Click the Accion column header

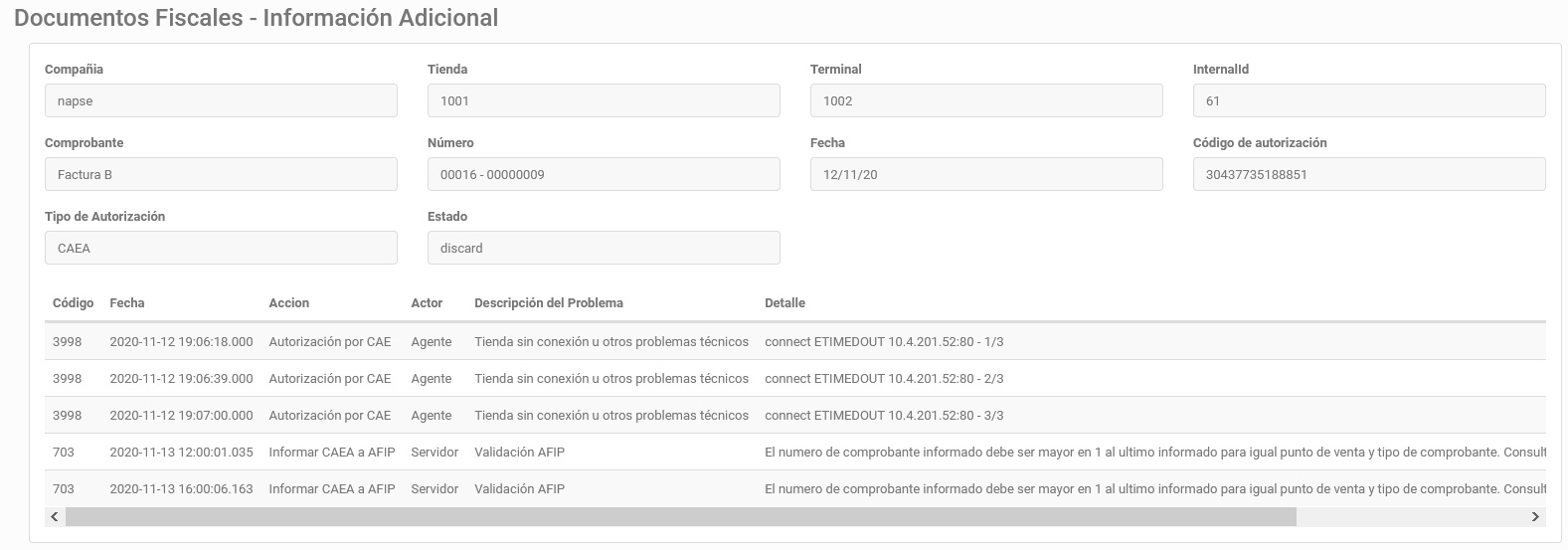(x=288, y=302)
